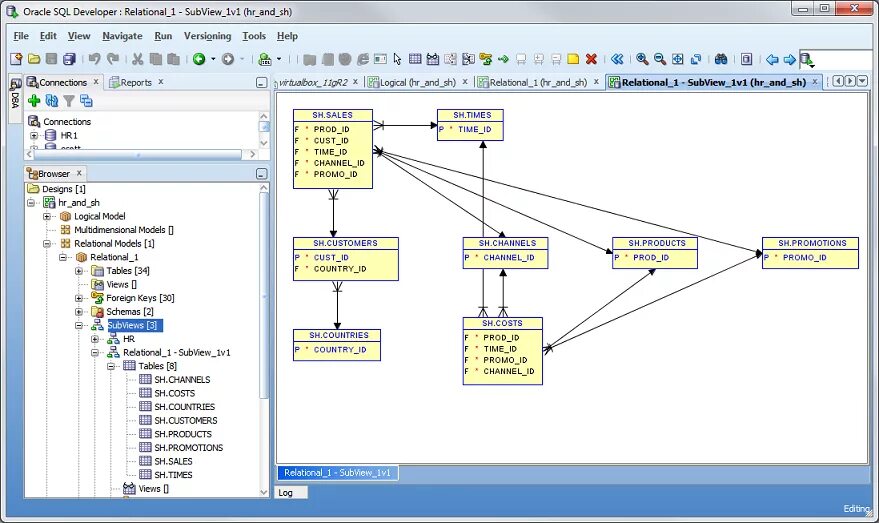Click the green Back navigation icon

point(199,59)
